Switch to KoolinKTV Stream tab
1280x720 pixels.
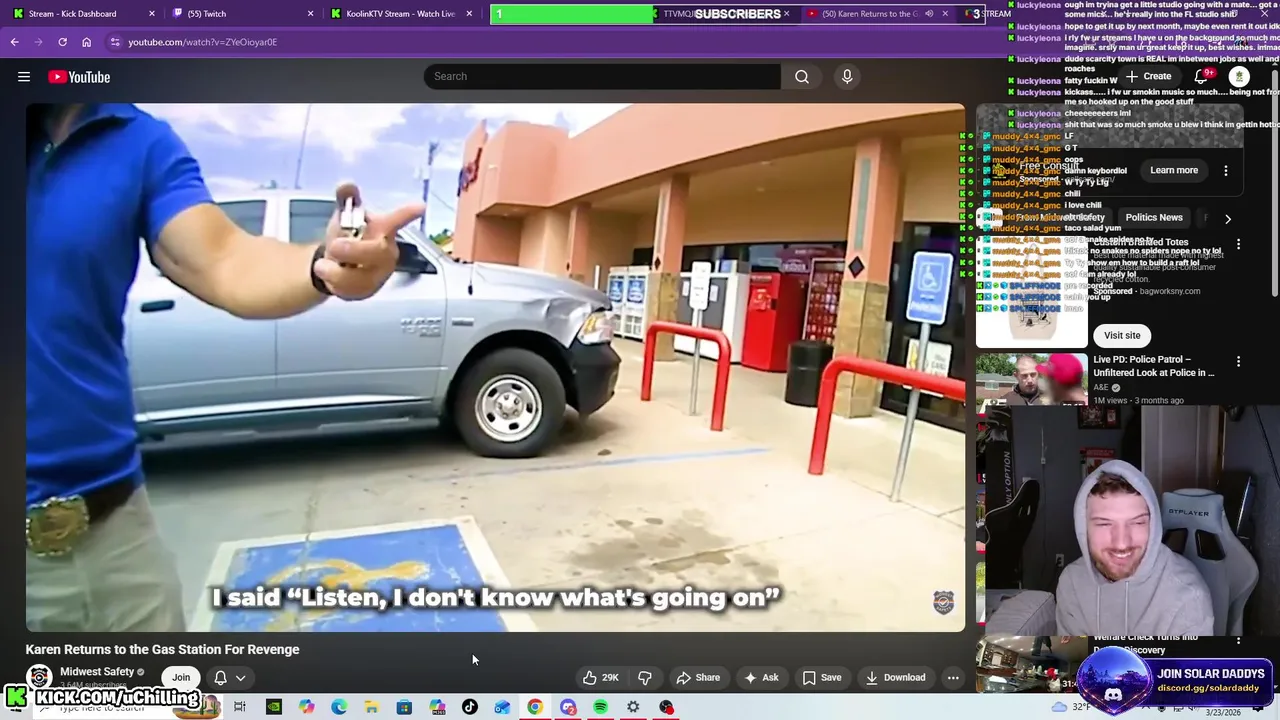400,14
